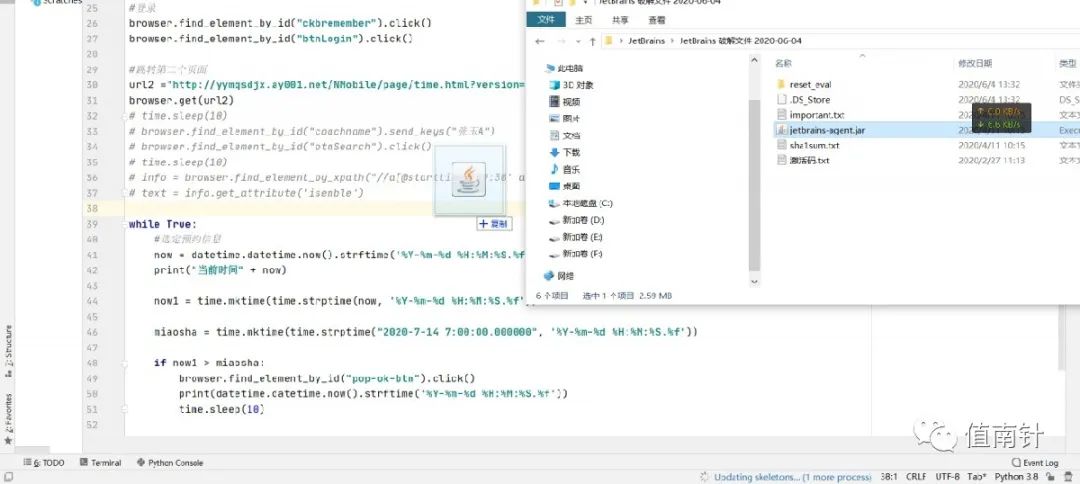Click the 音乐 music note icon
This screenshot has width=1080, height=484.
554,169
